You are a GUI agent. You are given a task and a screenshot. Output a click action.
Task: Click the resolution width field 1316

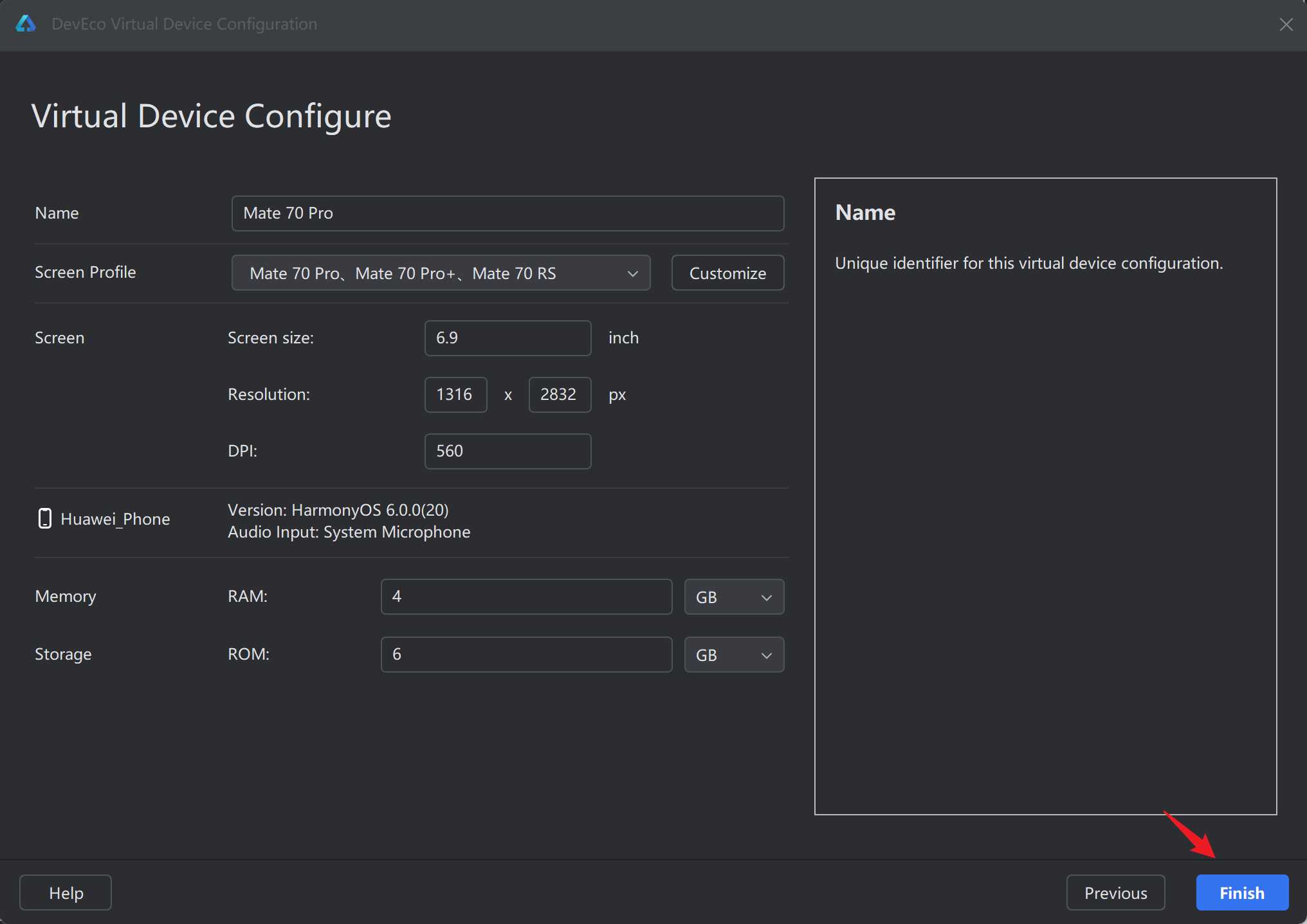click(x=455, y=394)
